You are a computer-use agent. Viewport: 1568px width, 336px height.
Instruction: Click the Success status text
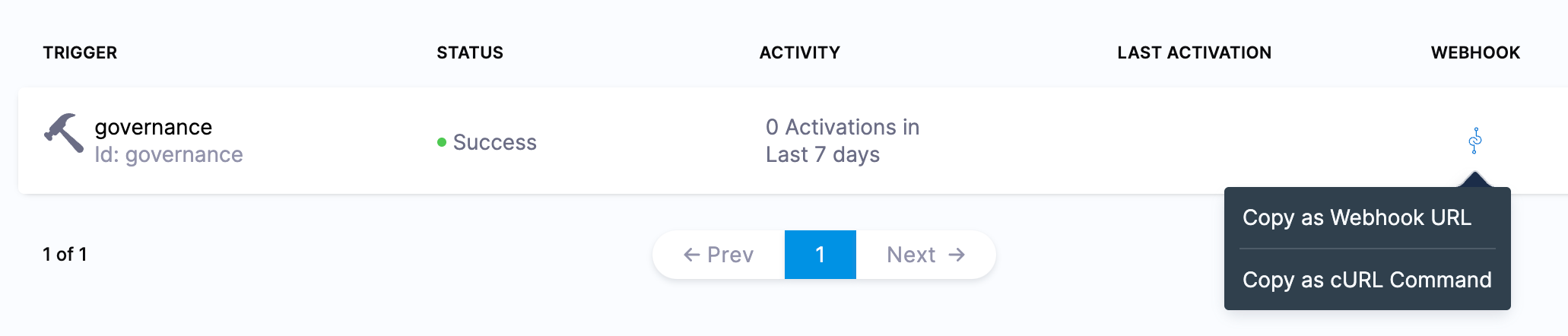[495, 142]
